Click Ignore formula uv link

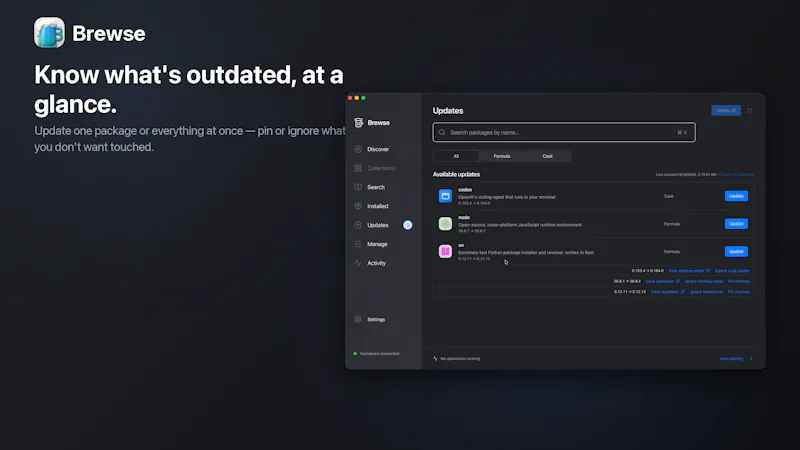706,292
